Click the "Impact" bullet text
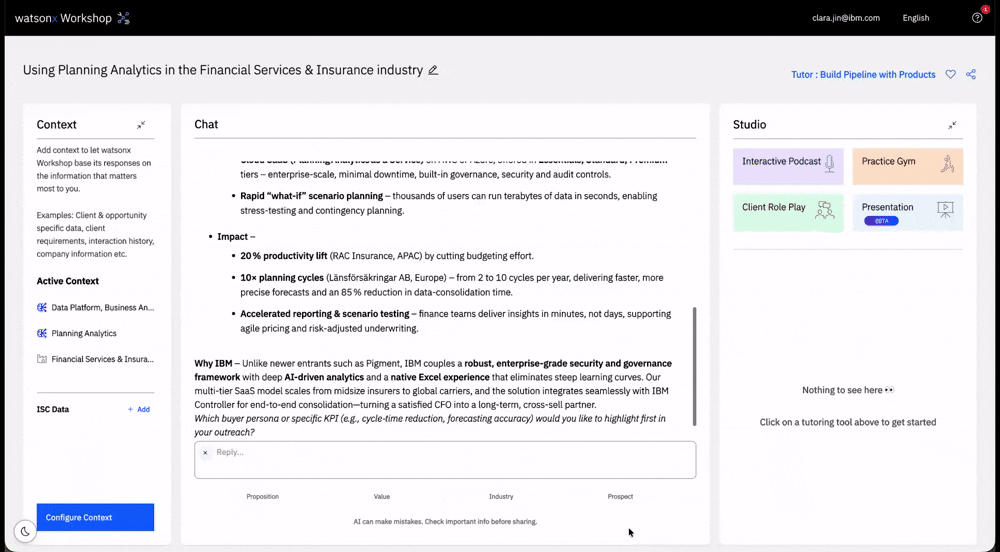1000x552 pixels. pyautogui.click(x=232, y=236)
